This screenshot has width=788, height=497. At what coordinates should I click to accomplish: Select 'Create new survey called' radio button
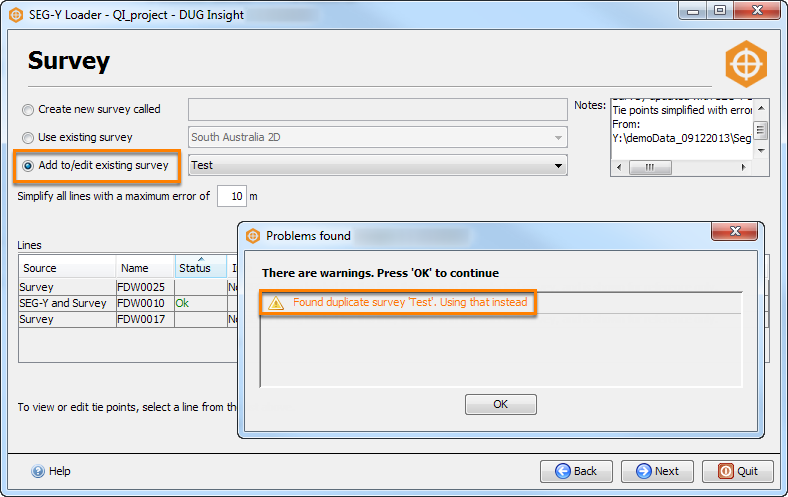(x=28, y=110)
